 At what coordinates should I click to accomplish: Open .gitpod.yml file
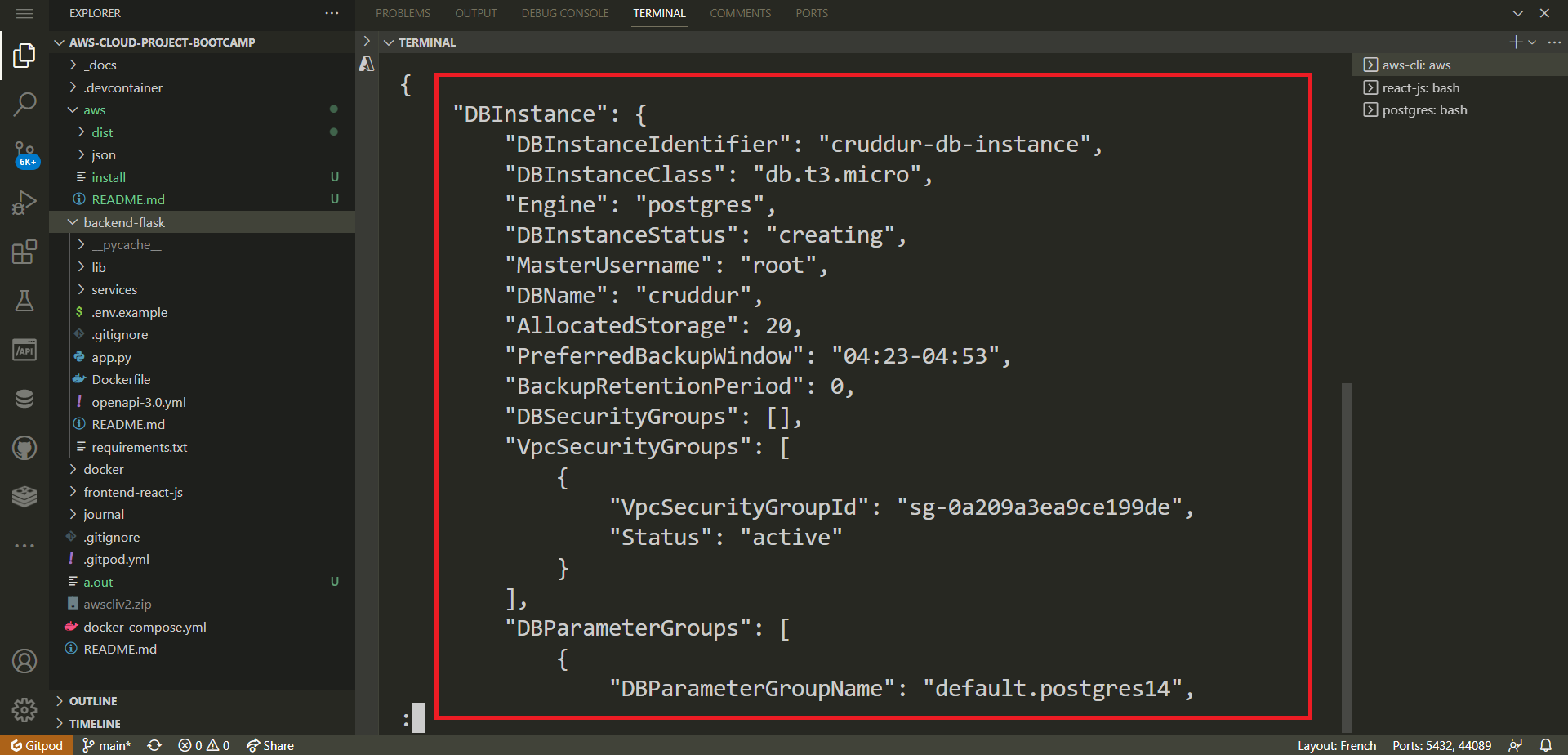click(x=203, y=559)
